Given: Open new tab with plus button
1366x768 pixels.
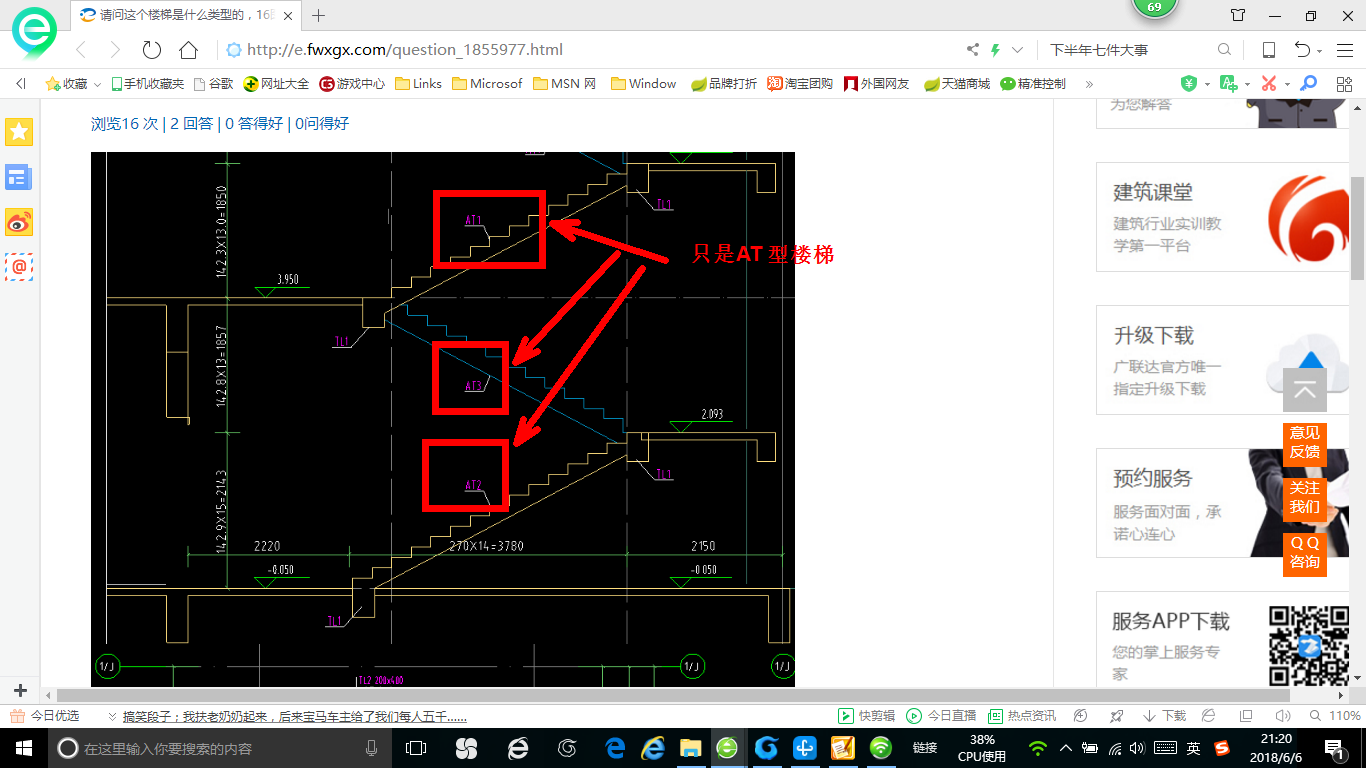Looking at the screenshot, I should click(319, 15).
